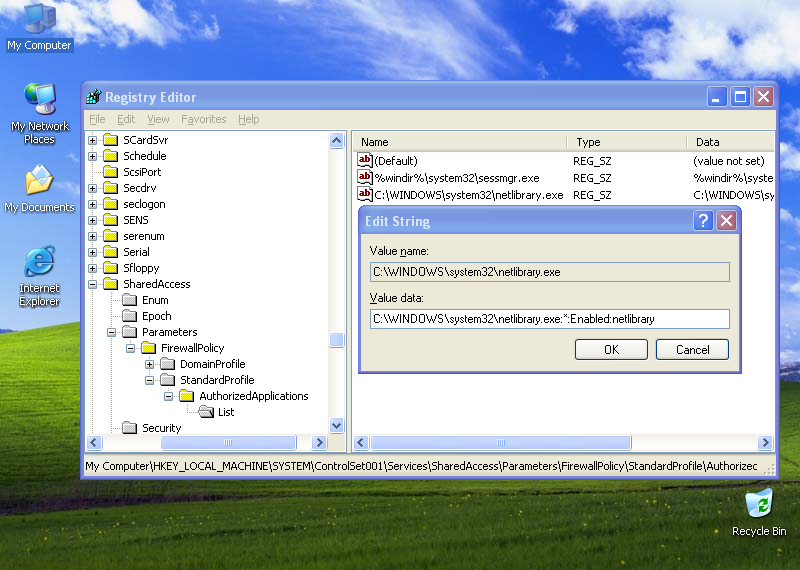Select the StandardProfile tree label
Image resolution: width=800 pixels, height=570 pixels.
click(x=217, y=380)
